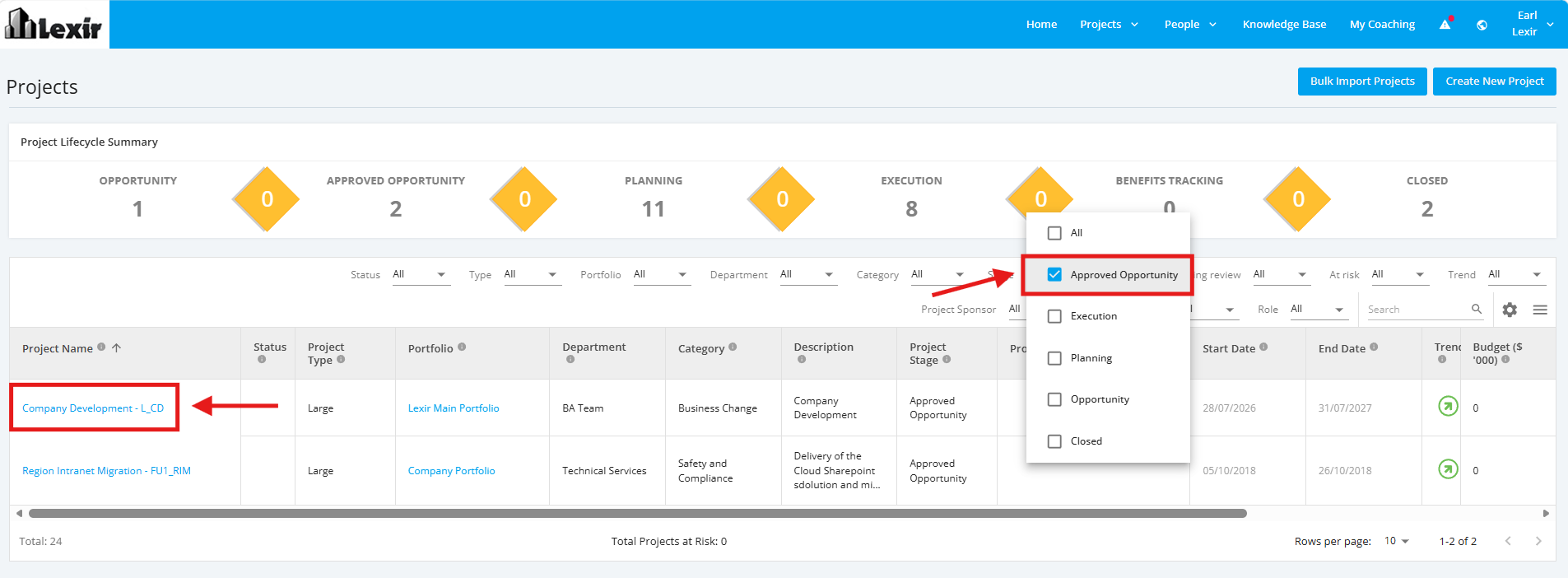Uncheck Approved Opportunity checkbox
Viewport: 1568px width, 578px height.
pyautogui.click(x=1054, y=274)
